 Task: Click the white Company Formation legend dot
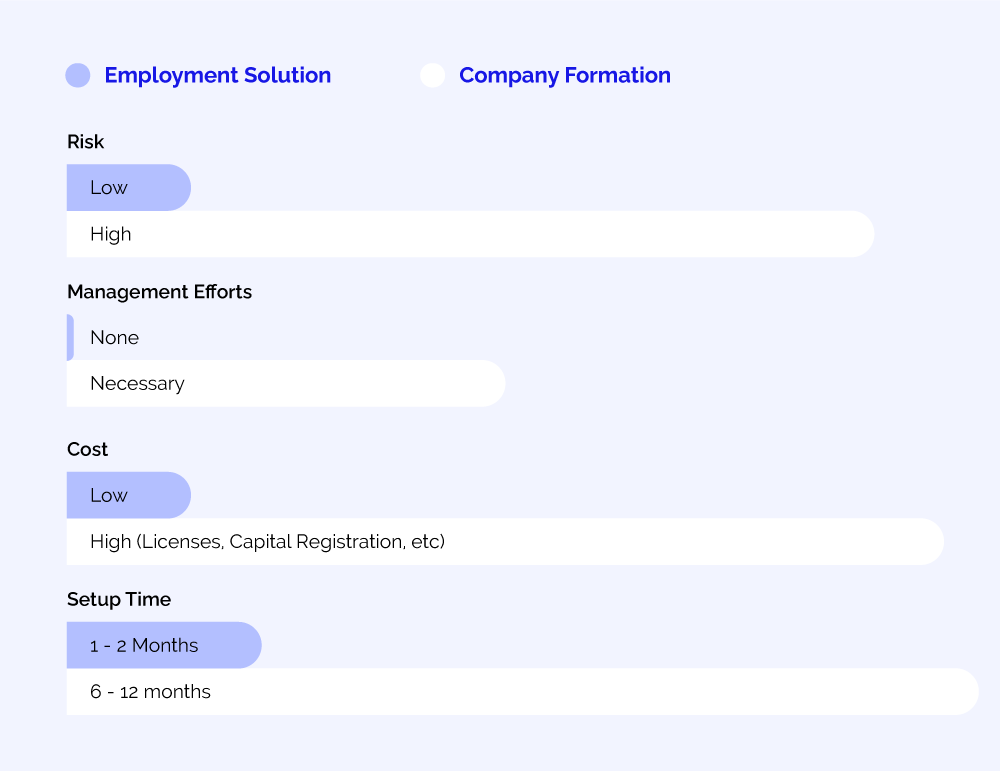tap(432, 75)
